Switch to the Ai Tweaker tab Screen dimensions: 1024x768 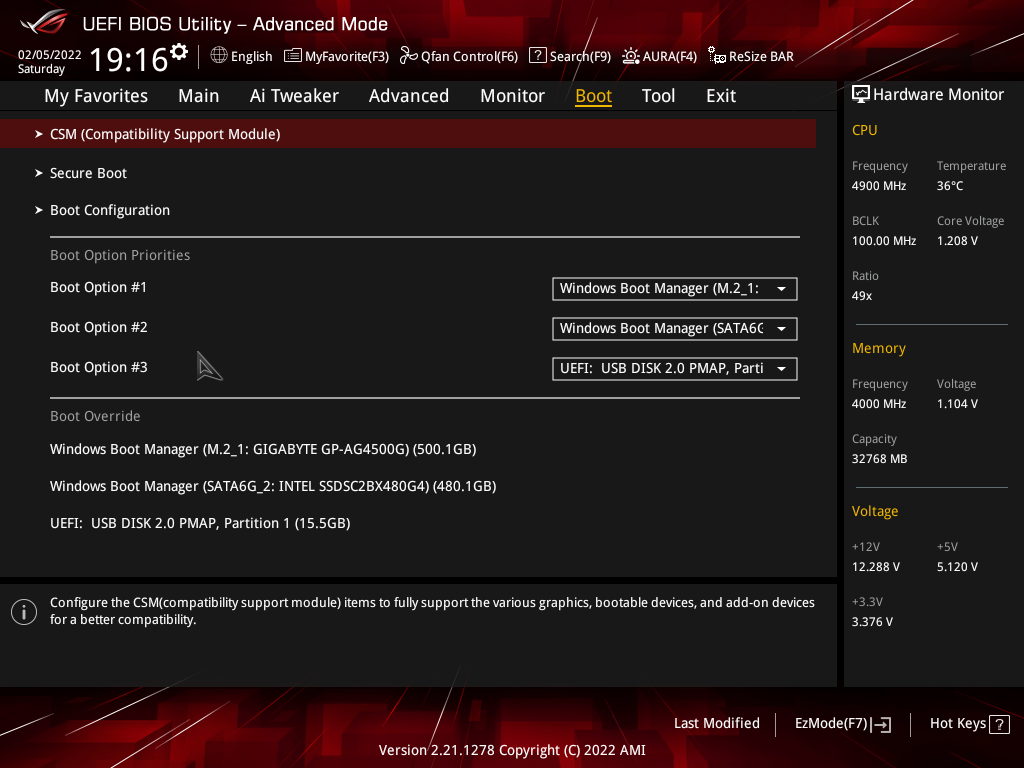(294, 96)
